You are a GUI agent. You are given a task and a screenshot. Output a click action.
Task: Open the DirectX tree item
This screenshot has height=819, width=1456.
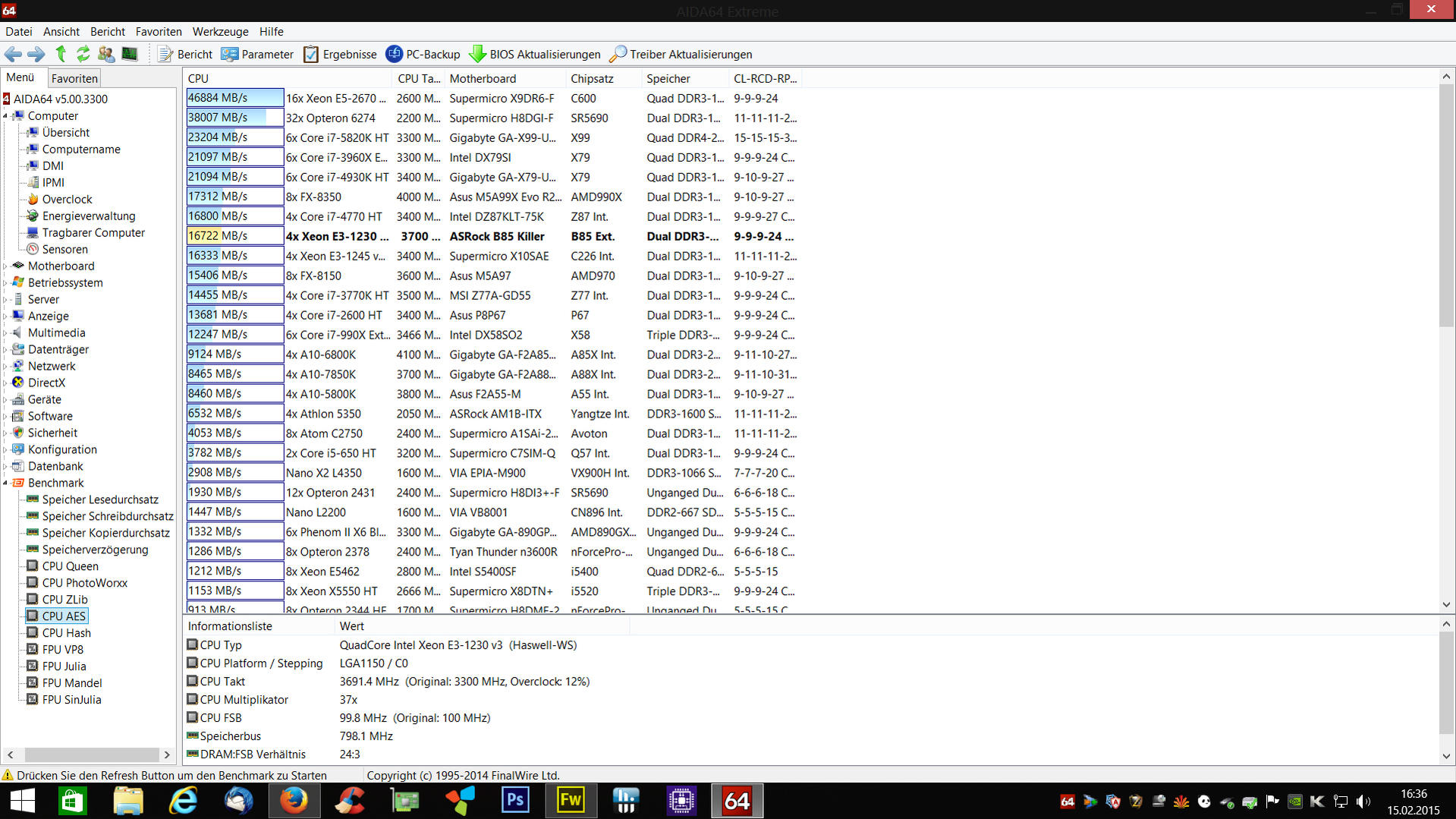tap(46, 383)
